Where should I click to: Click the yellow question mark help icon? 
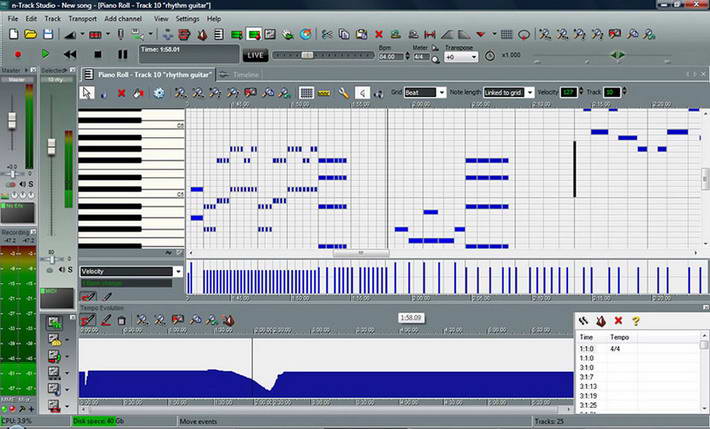pos(635,321)
